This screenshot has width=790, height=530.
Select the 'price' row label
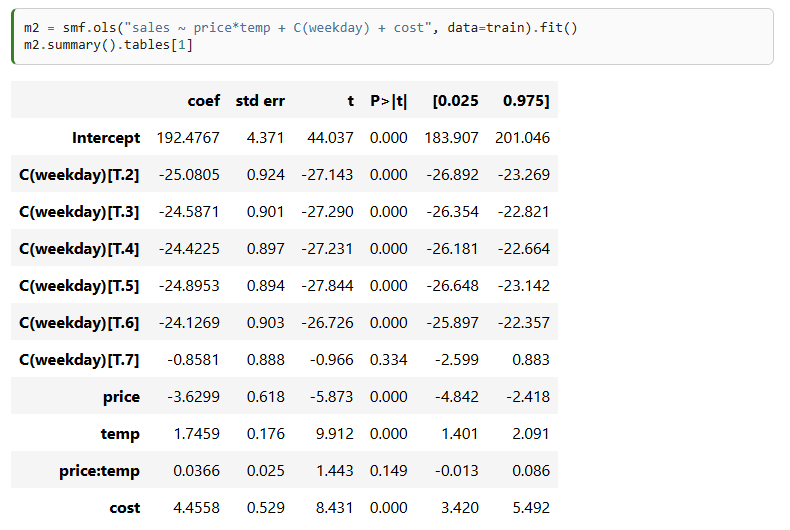pos(121,397)
